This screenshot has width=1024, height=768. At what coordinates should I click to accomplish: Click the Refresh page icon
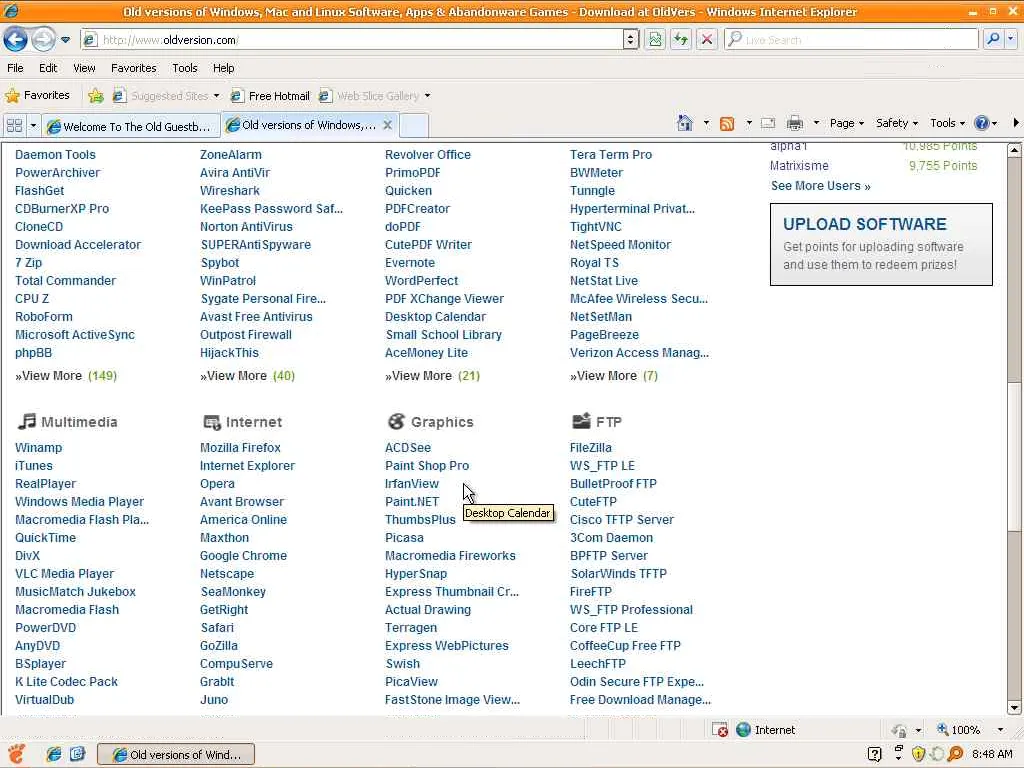coord(680,40)
